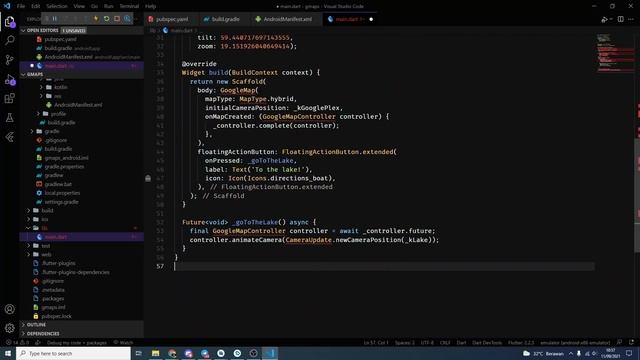The height and width of the screenshot is (360, 640).
Task: Open editor More Actions ellipsis
Action: click(631, 19)
